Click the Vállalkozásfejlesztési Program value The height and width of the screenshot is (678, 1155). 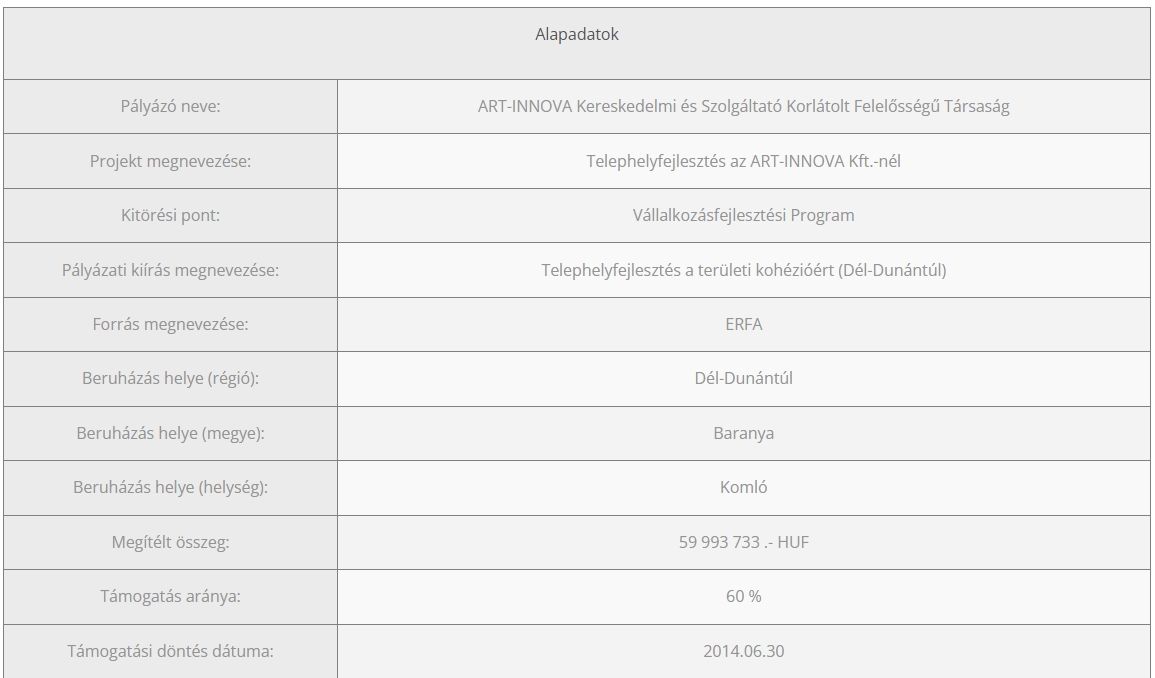pos(743,215)
